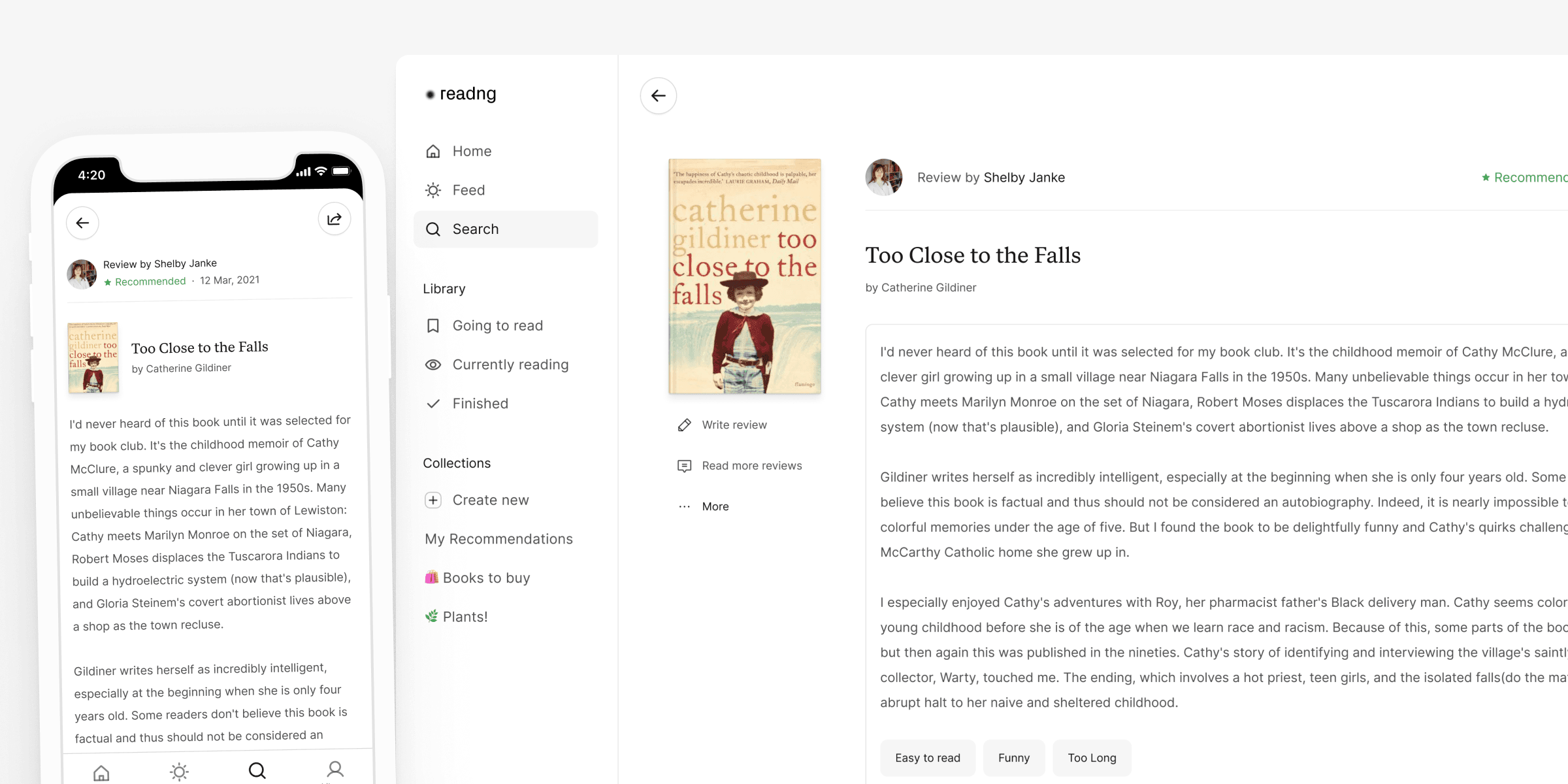Open the Feed sidebar item
The image size is (1568, 784).
468,190
